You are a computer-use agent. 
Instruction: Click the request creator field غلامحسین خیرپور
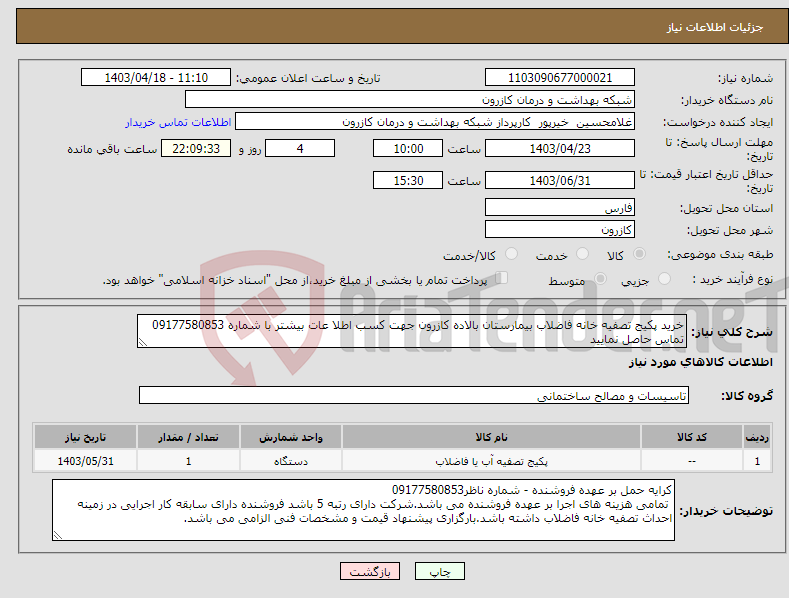(x=435, y=122)
